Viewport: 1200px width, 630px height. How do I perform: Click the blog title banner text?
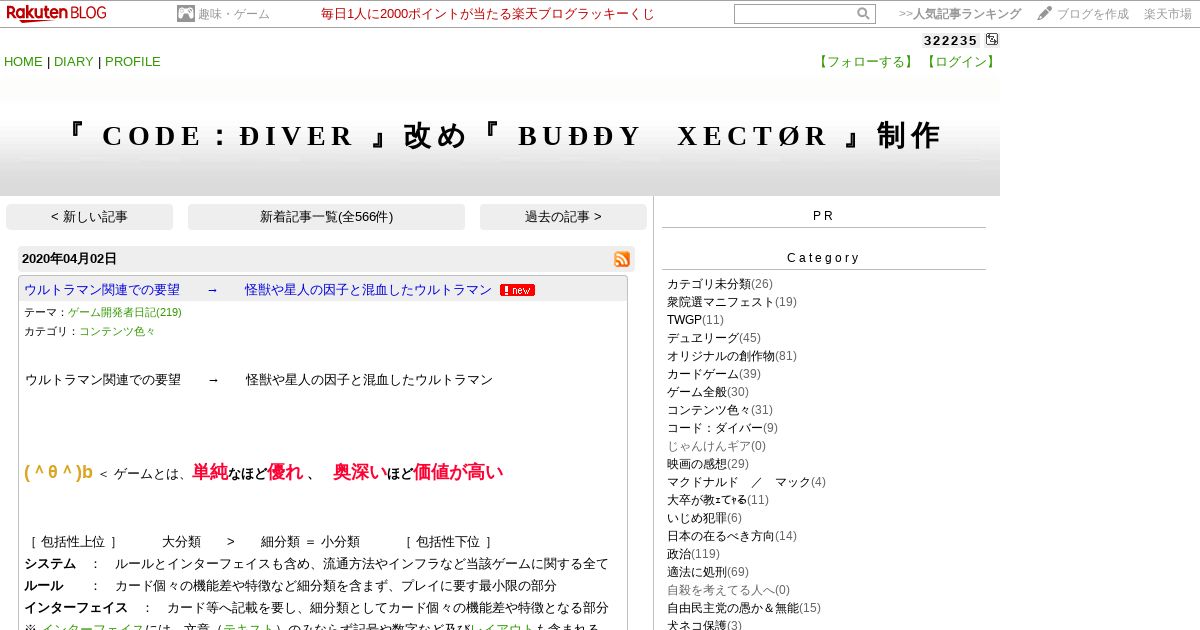tap(502, 136)
